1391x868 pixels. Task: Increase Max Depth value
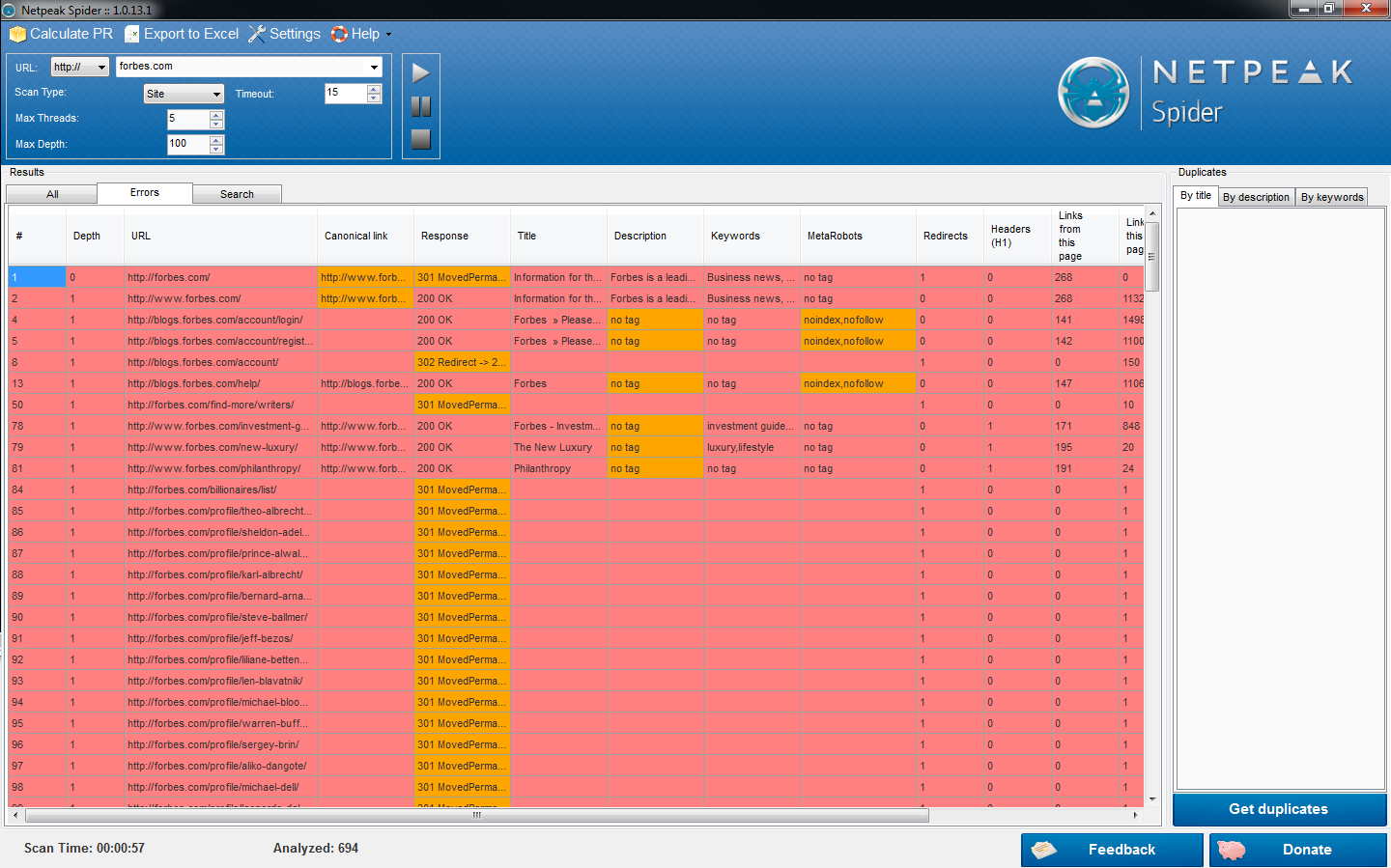pyautogui.click(x=216, y=140)
